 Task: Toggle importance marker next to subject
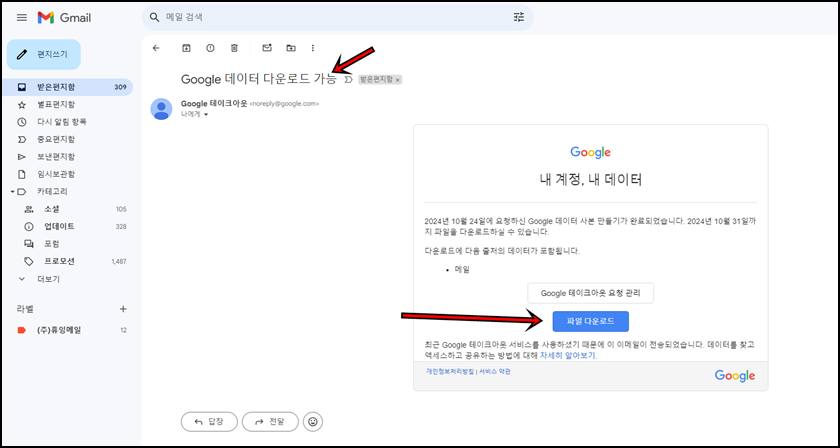349,79
